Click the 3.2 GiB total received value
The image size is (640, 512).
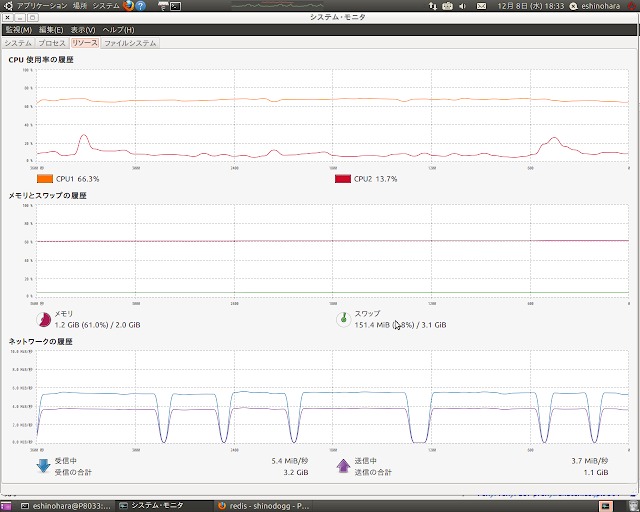296,472
